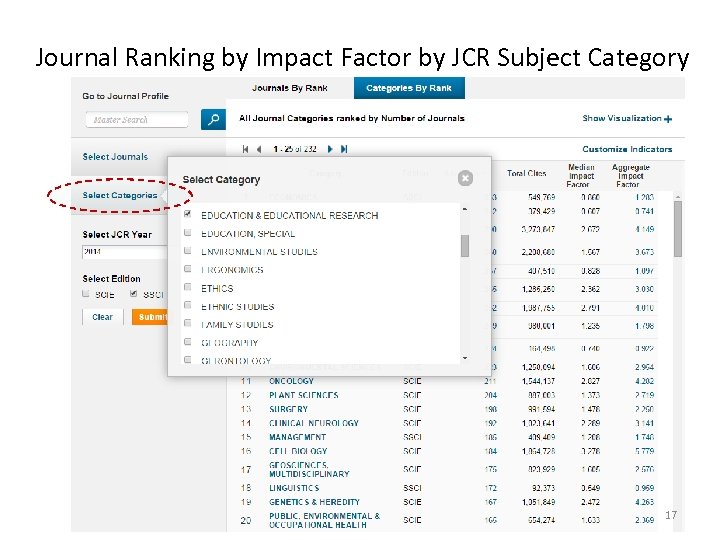Select the Categories By Rank tab

click(408, 88)
